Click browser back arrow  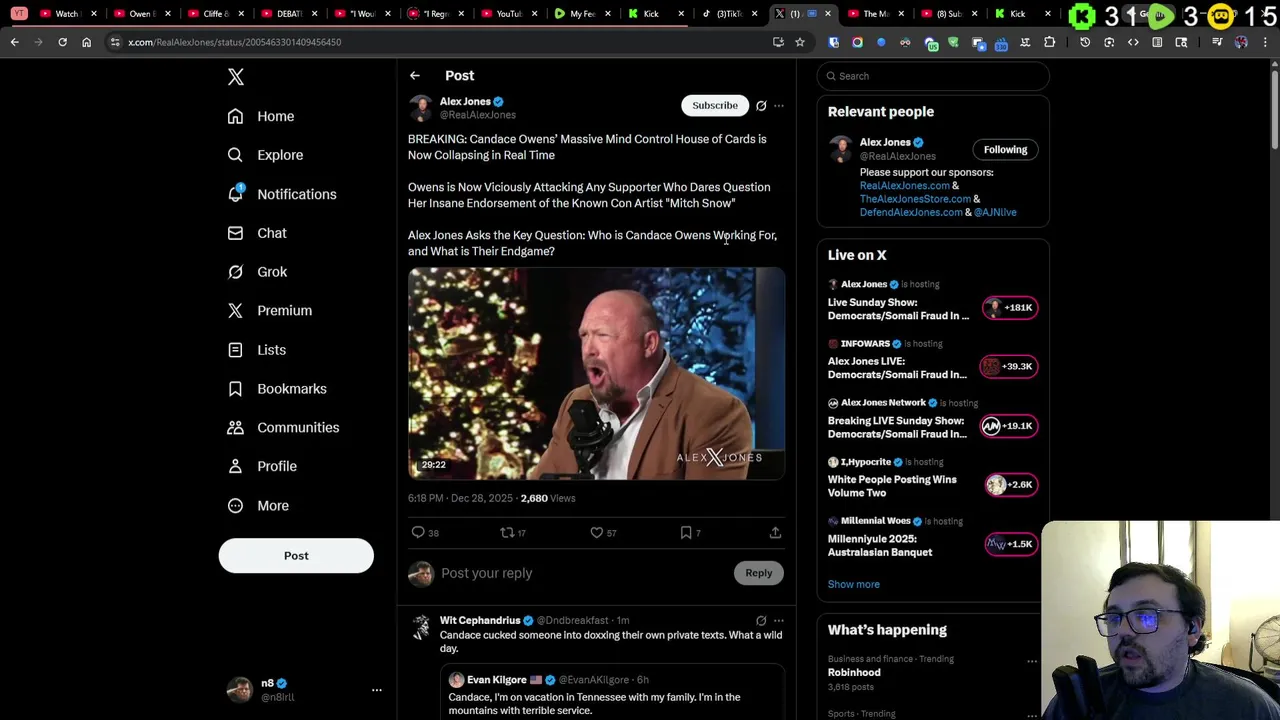click(x=14, y=42)
